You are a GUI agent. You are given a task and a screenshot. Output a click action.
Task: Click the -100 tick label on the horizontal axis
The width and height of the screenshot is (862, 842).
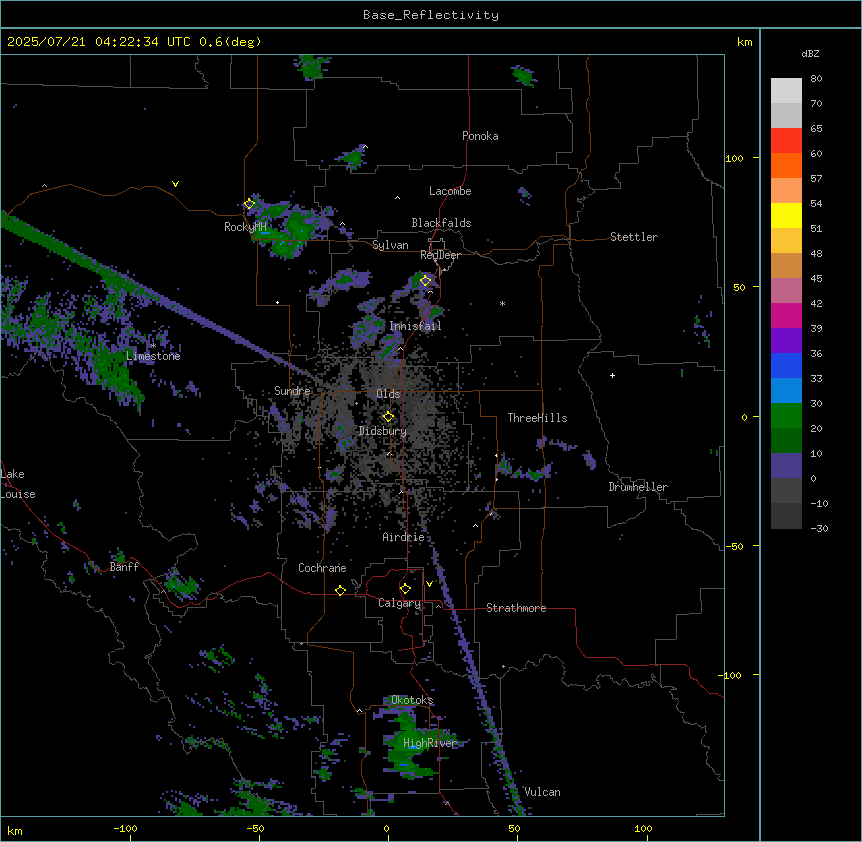click(x=125, y=828)
